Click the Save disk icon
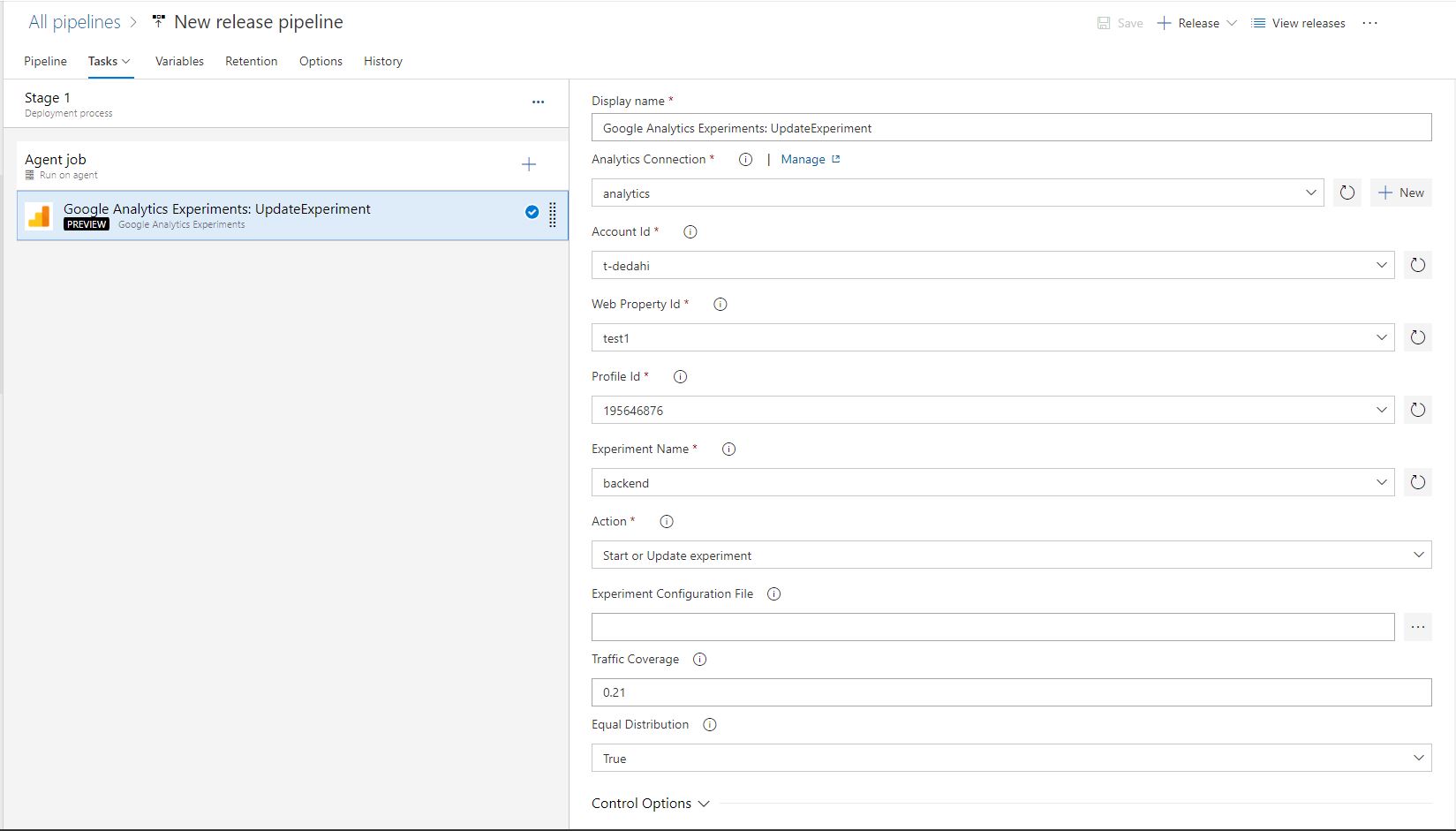1456x831 pixels. (x=1104, y=23)
